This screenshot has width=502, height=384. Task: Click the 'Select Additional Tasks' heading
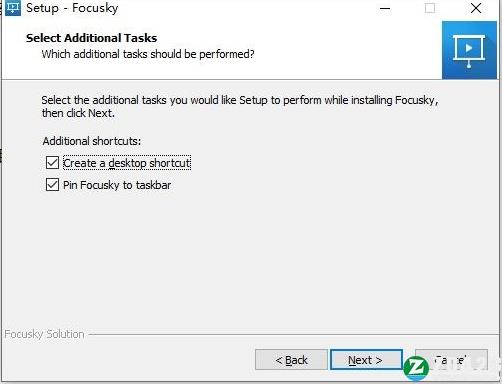[92, 38]
